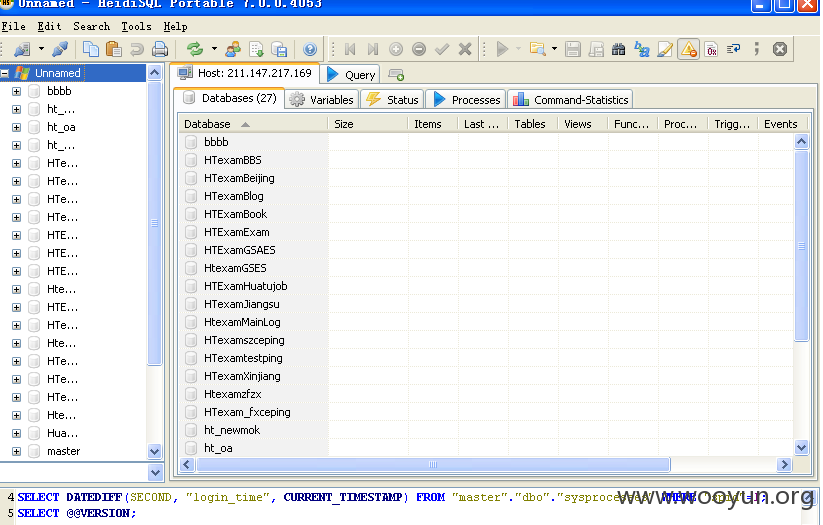823x525 pixels.
Task: Toggle the BLOB as hex icon
Action: click(x=712, y=49)
